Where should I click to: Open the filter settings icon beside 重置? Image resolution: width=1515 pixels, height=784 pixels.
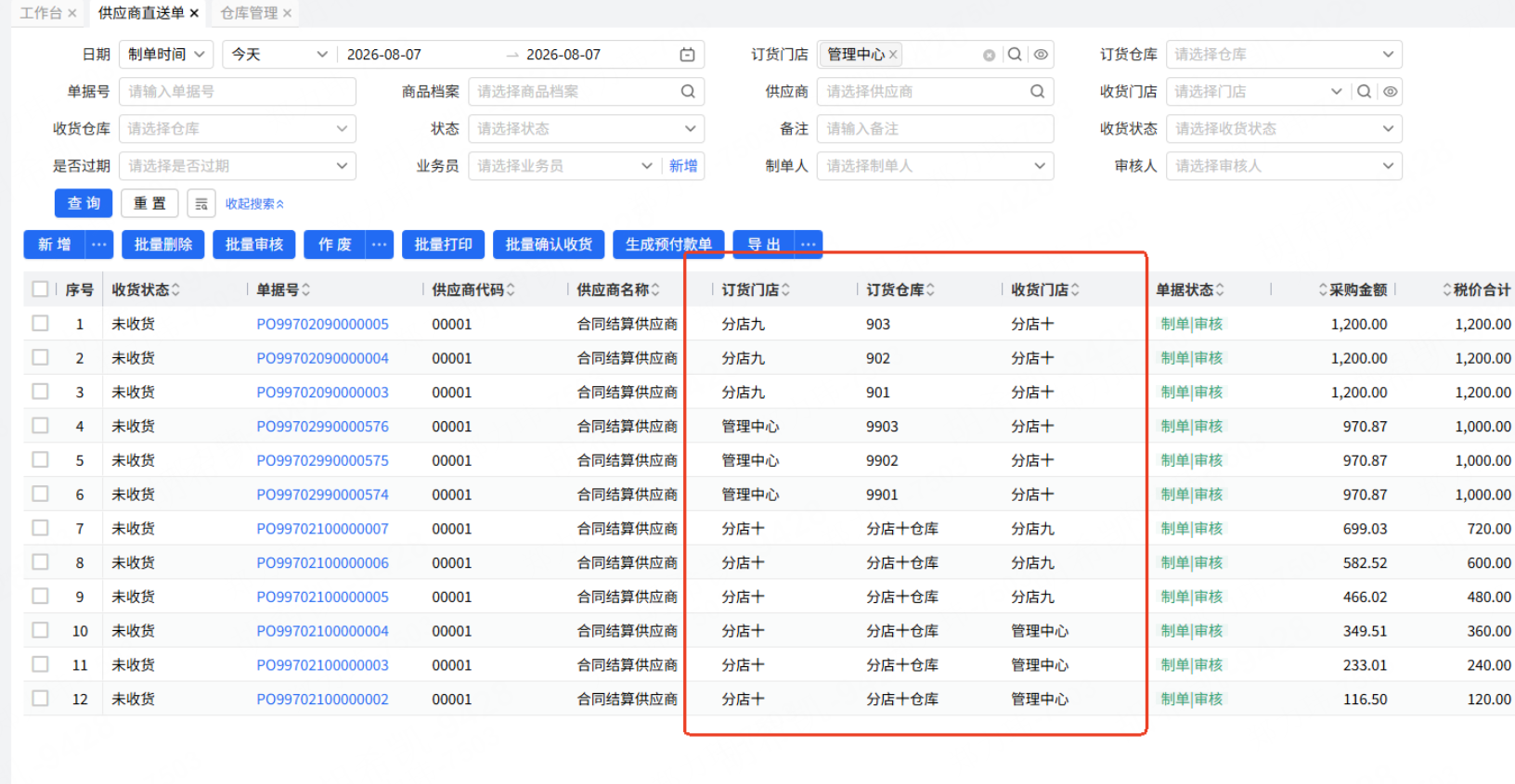click(201, 203)
